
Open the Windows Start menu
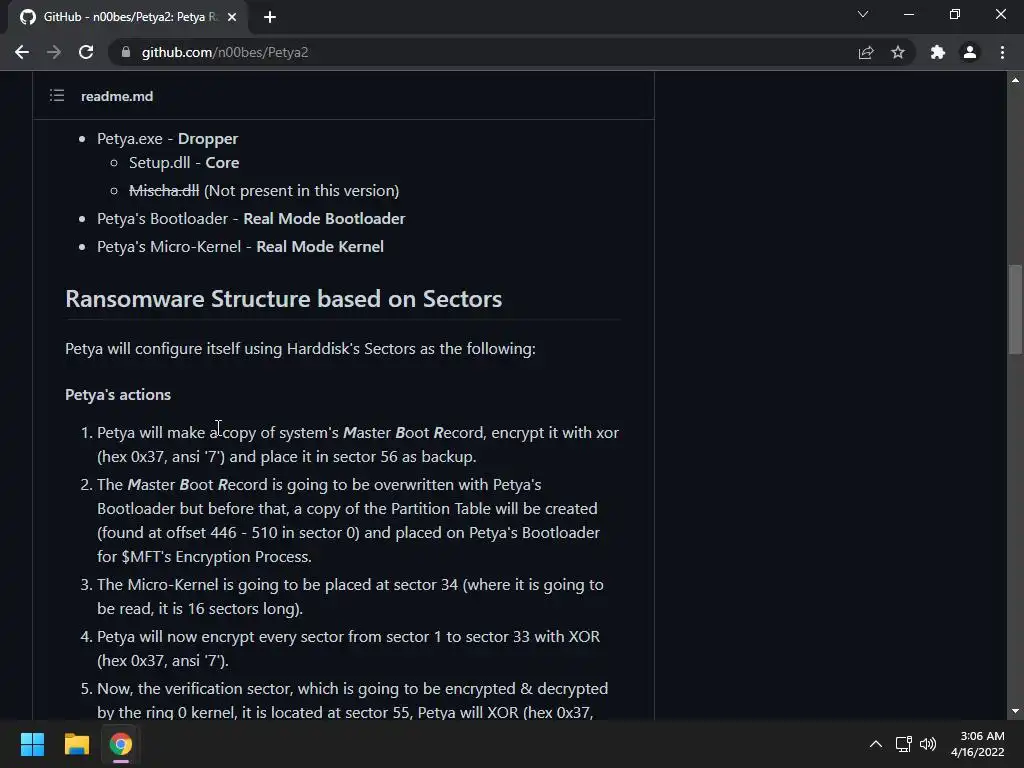tap(32, 744)
